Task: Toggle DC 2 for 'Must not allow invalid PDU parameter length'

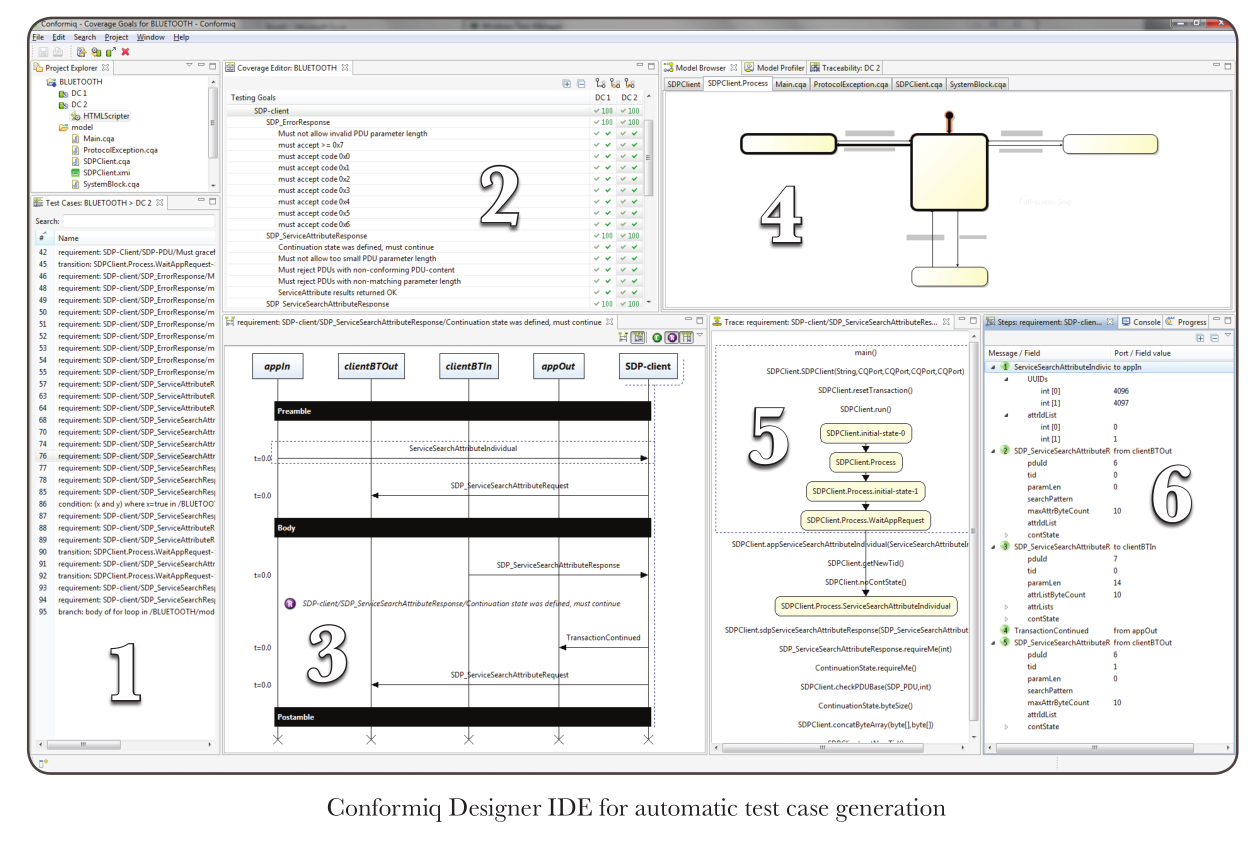Action: click(x=628, y=133)
